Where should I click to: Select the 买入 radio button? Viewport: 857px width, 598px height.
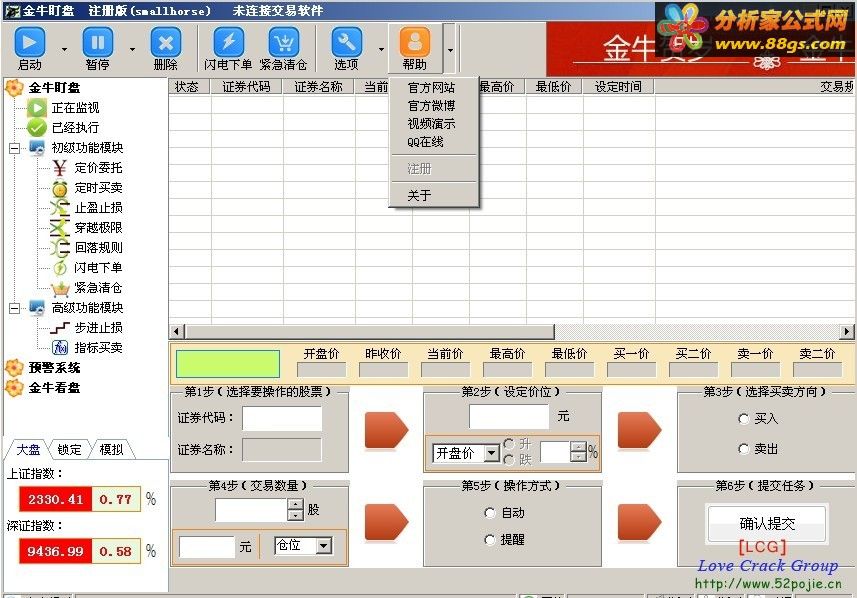pos(743,419)
